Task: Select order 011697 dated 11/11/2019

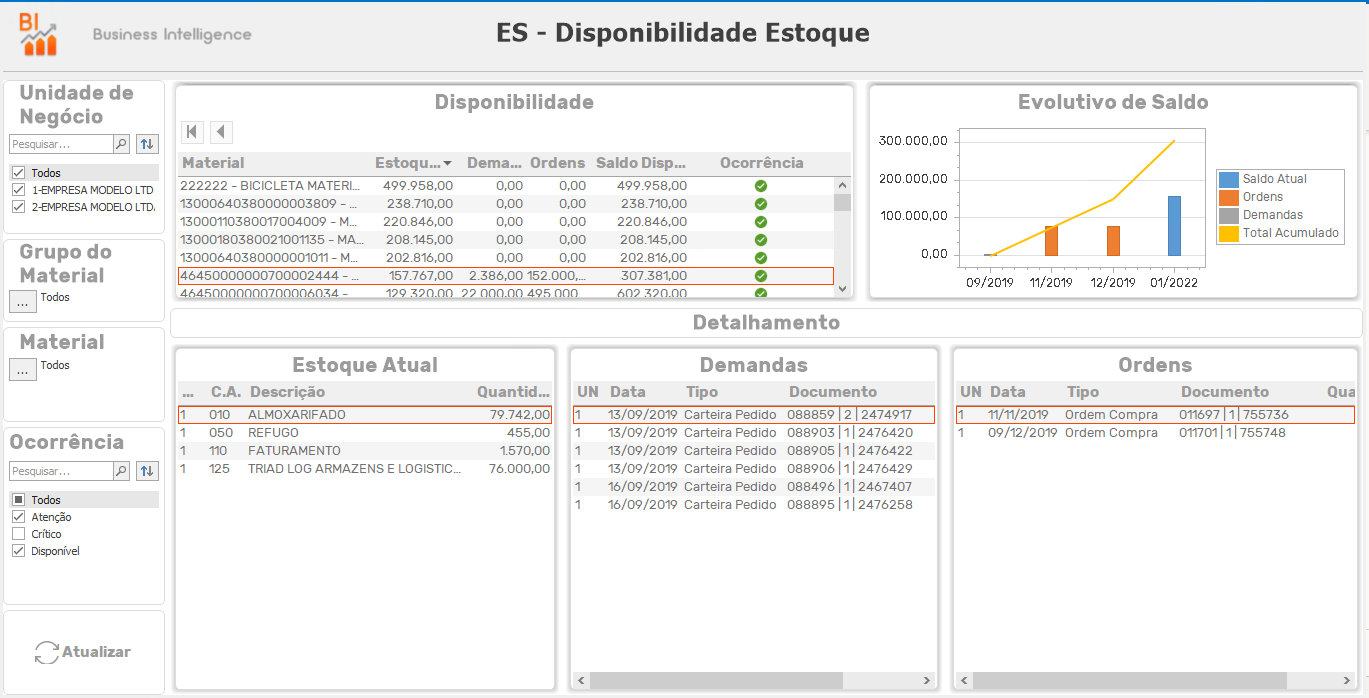Action: [1156, 415]
